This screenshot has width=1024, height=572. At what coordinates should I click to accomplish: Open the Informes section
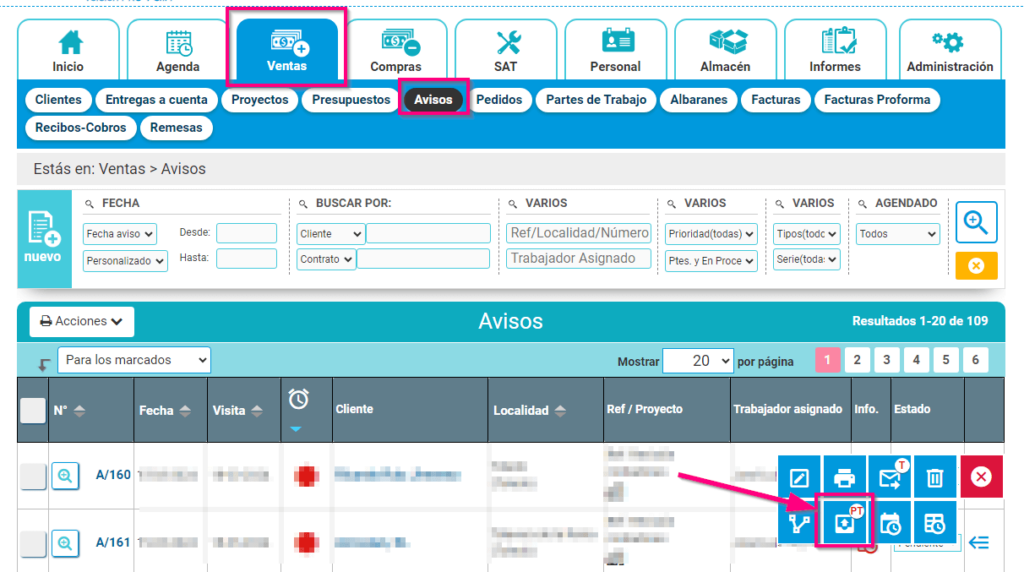pyautogui.click(x=835, y=50)
